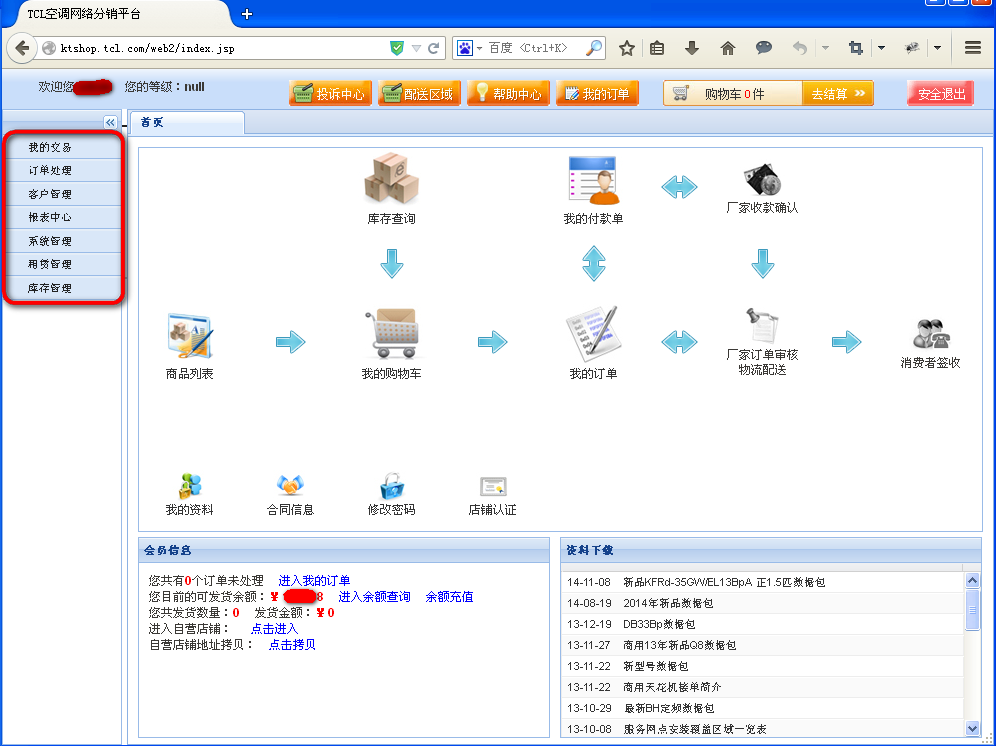Click the search magnifier icon

pyautogui.click(x=594, y=48)
